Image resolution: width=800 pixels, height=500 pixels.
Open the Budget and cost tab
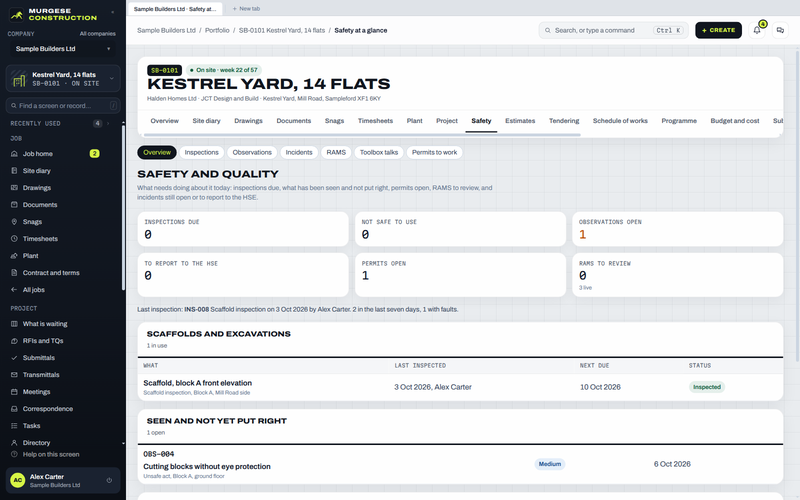click(735, 121)
